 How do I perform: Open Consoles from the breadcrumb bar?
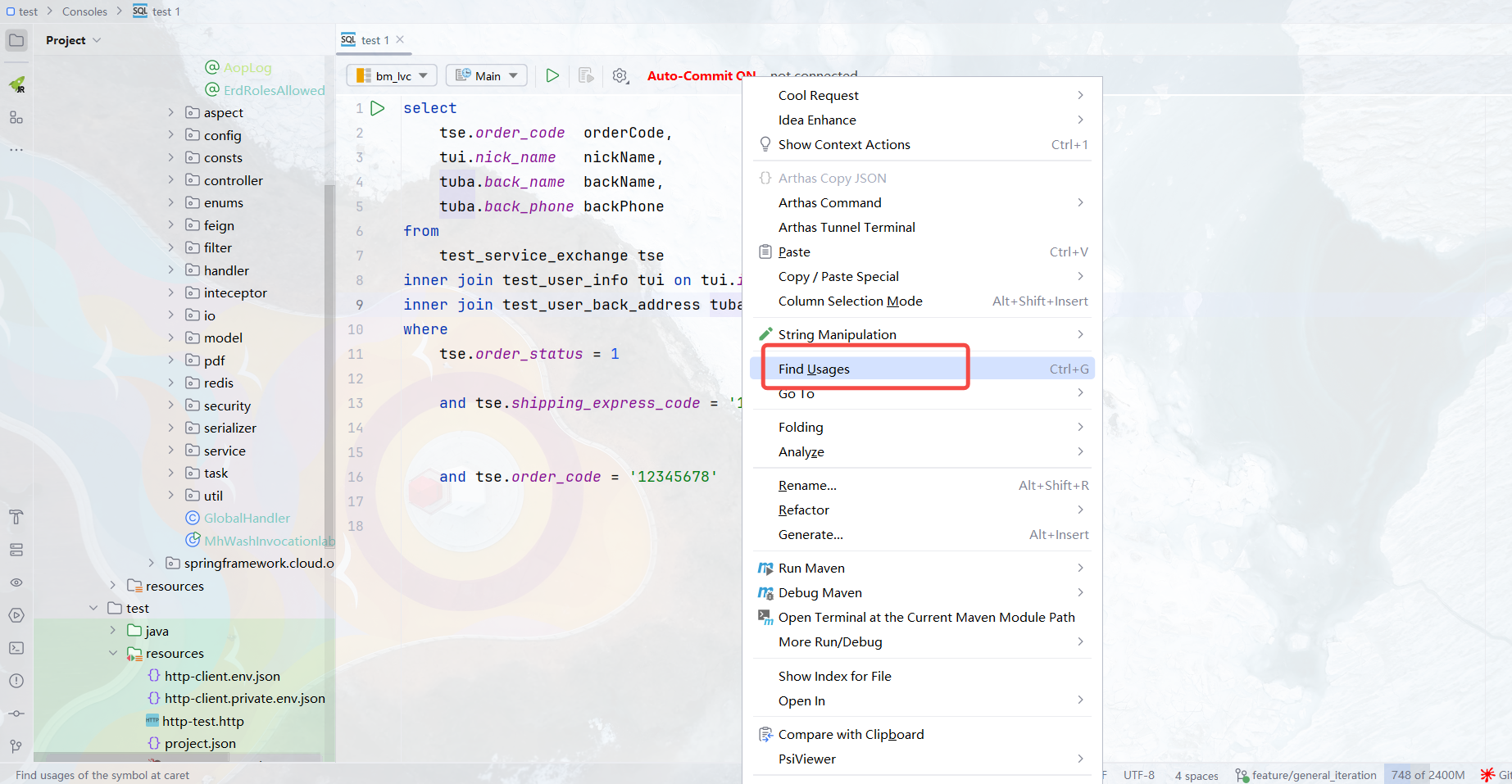pyautogui.click(x=85, y=11)
